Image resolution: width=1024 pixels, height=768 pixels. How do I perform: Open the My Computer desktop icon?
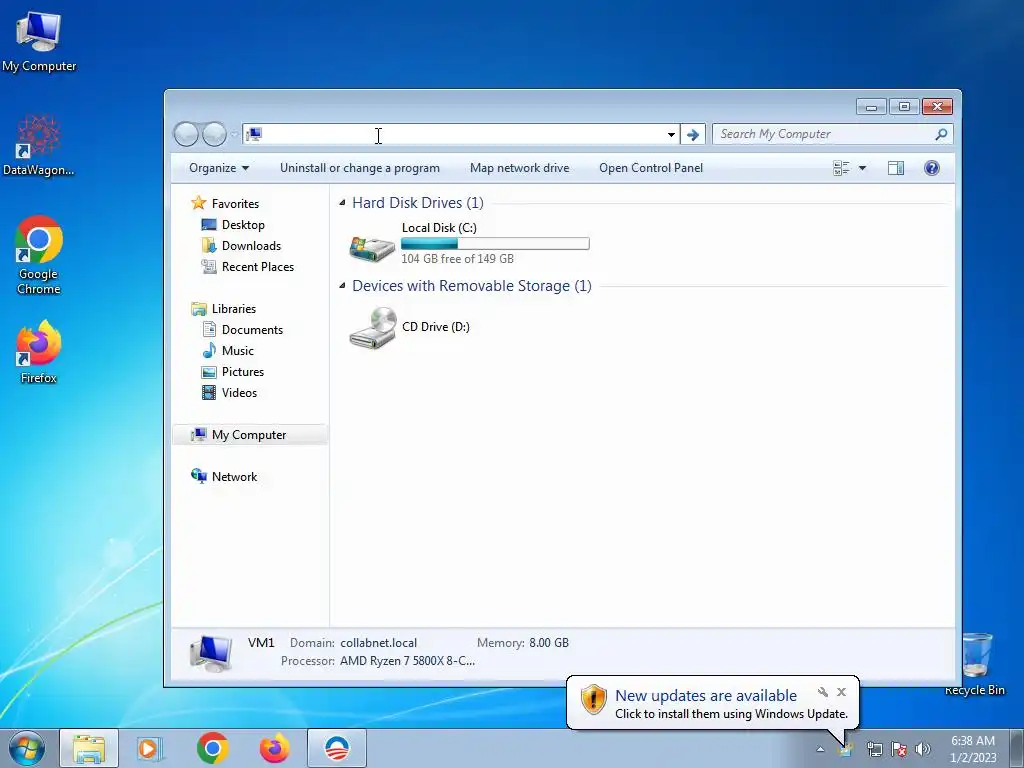point(39,40)
